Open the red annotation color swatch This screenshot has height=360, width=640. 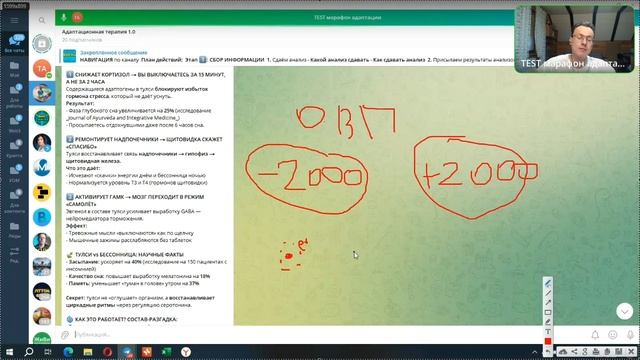click(x=548, y=341)
